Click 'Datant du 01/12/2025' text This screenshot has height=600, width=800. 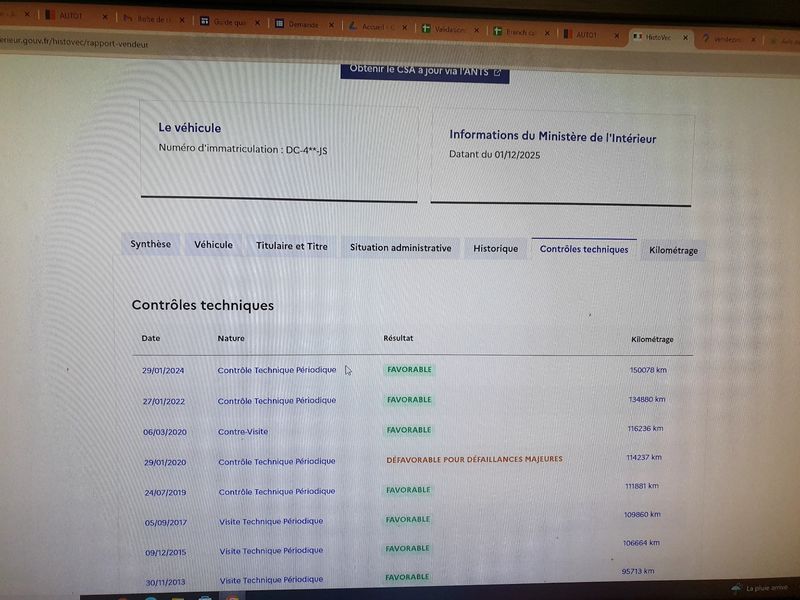pyautogui.click(x=494, y=154)
